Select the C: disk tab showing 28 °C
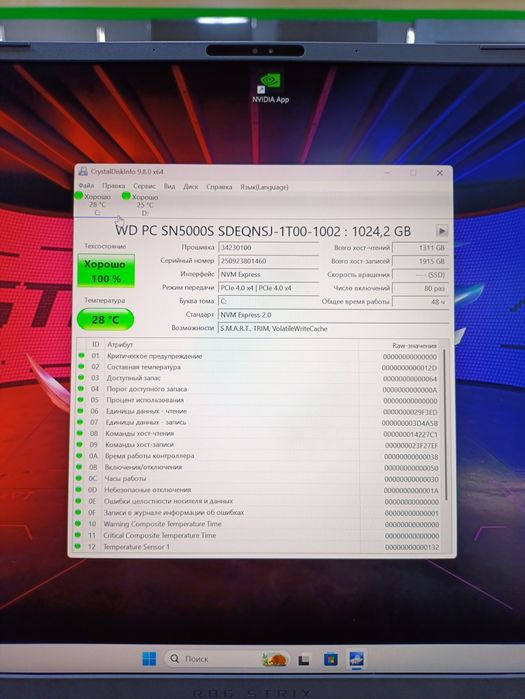 (94, 204)
